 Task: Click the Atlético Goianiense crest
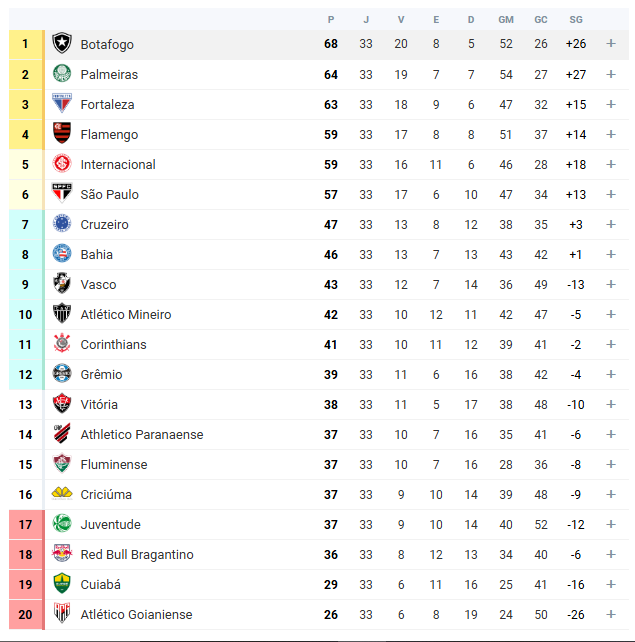point(62,613)
